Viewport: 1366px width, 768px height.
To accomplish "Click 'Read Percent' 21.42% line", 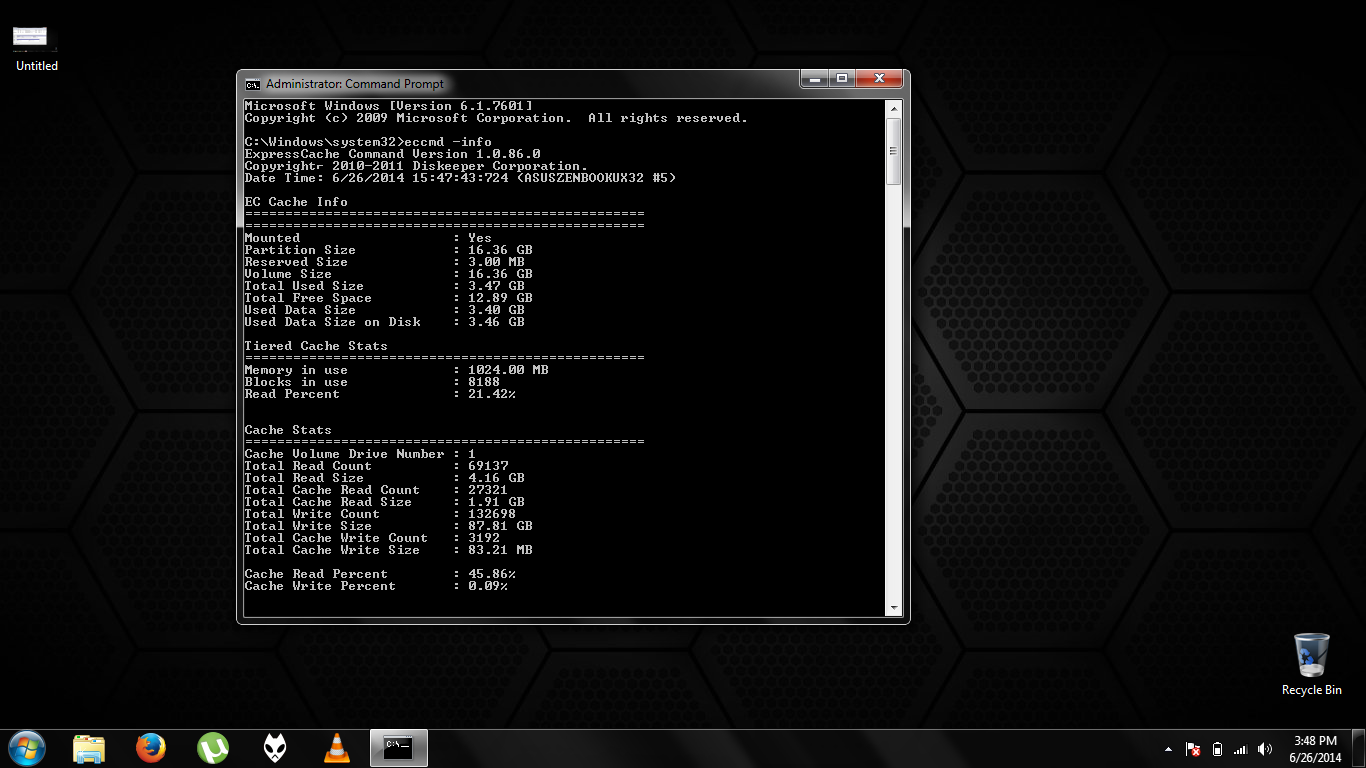I will click(x=380, y=394).
